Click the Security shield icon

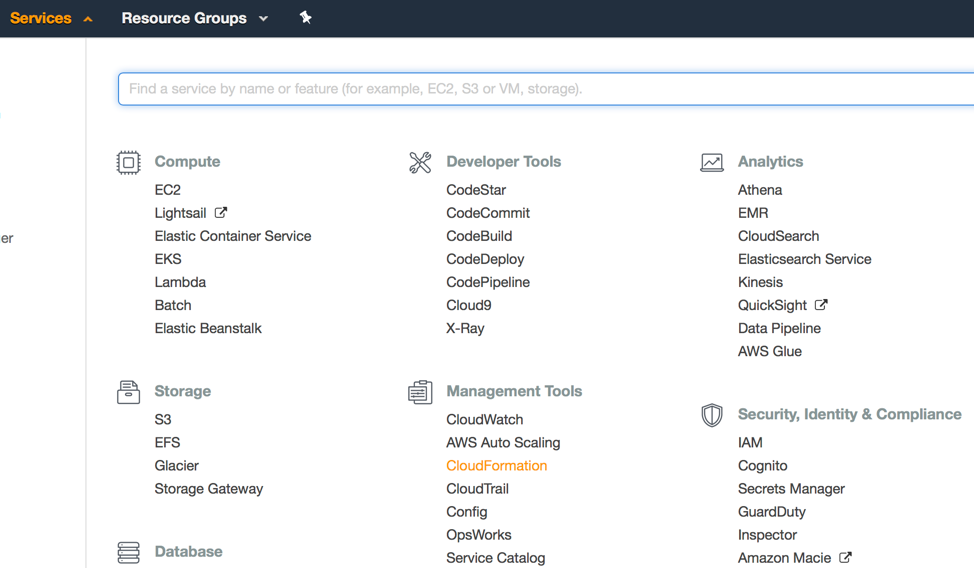(x=711, y=415)
